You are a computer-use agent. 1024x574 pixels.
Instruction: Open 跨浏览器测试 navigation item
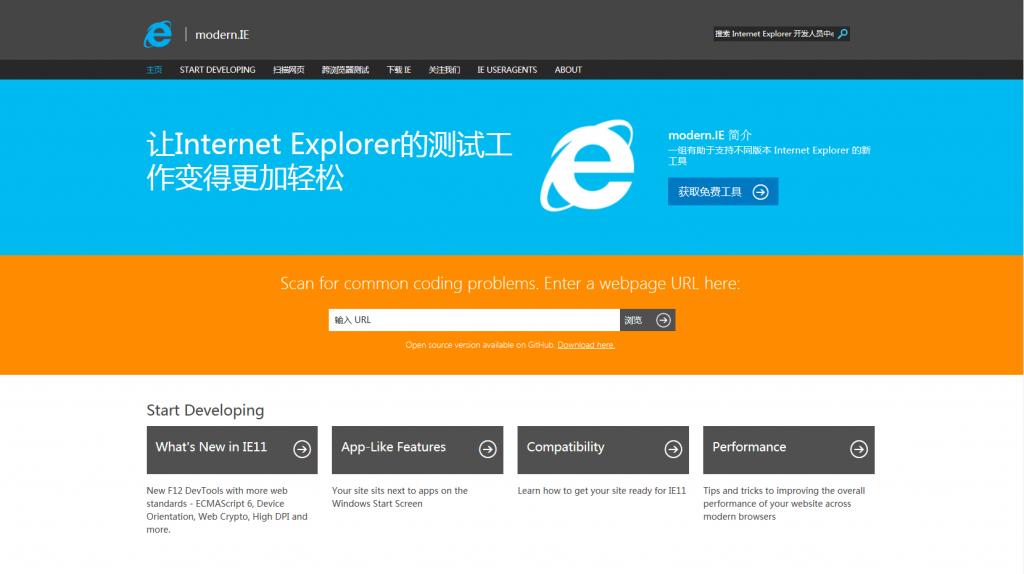345,70
